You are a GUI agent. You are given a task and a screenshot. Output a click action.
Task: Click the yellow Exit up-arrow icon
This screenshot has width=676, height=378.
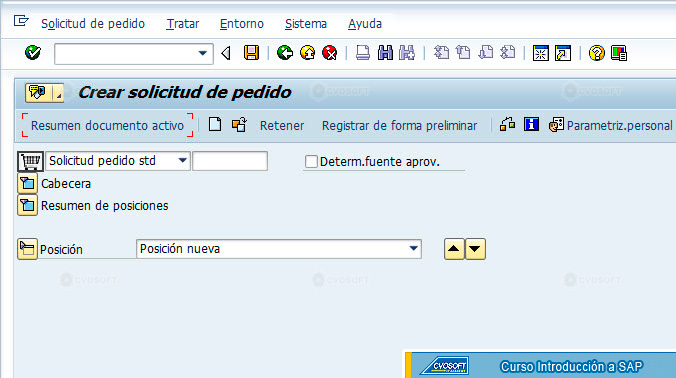click(x=307, y=53)
